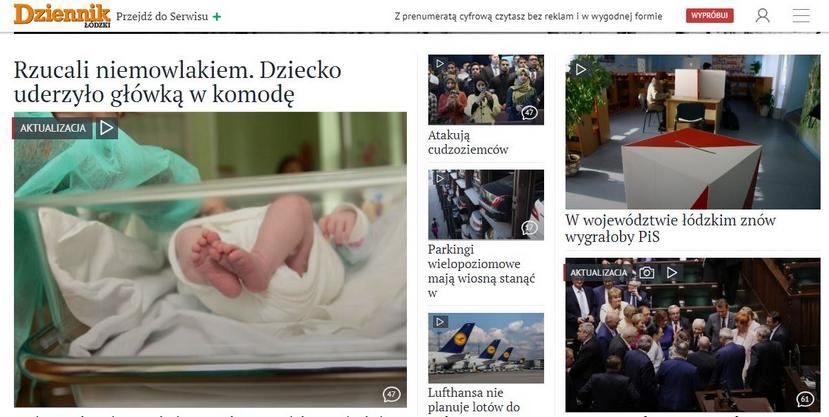Viewport: 829px width, 417px height.
Task: Open the hamburger menu icon
Action: pos(801,15)
